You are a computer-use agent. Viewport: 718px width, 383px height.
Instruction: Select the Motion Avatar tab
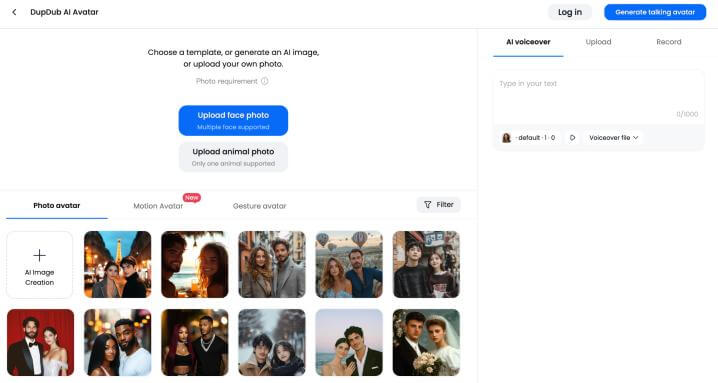pyautogui.click(x=158, y=206)
